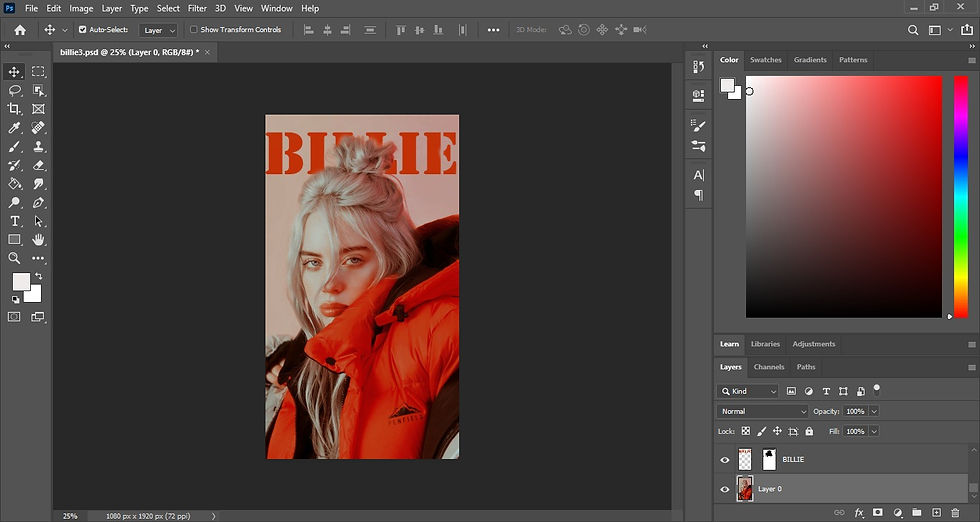This screenshot has width=980, height=522.
Task: Pick the Eyedropper tool
Action: click(x=15, y=128)
